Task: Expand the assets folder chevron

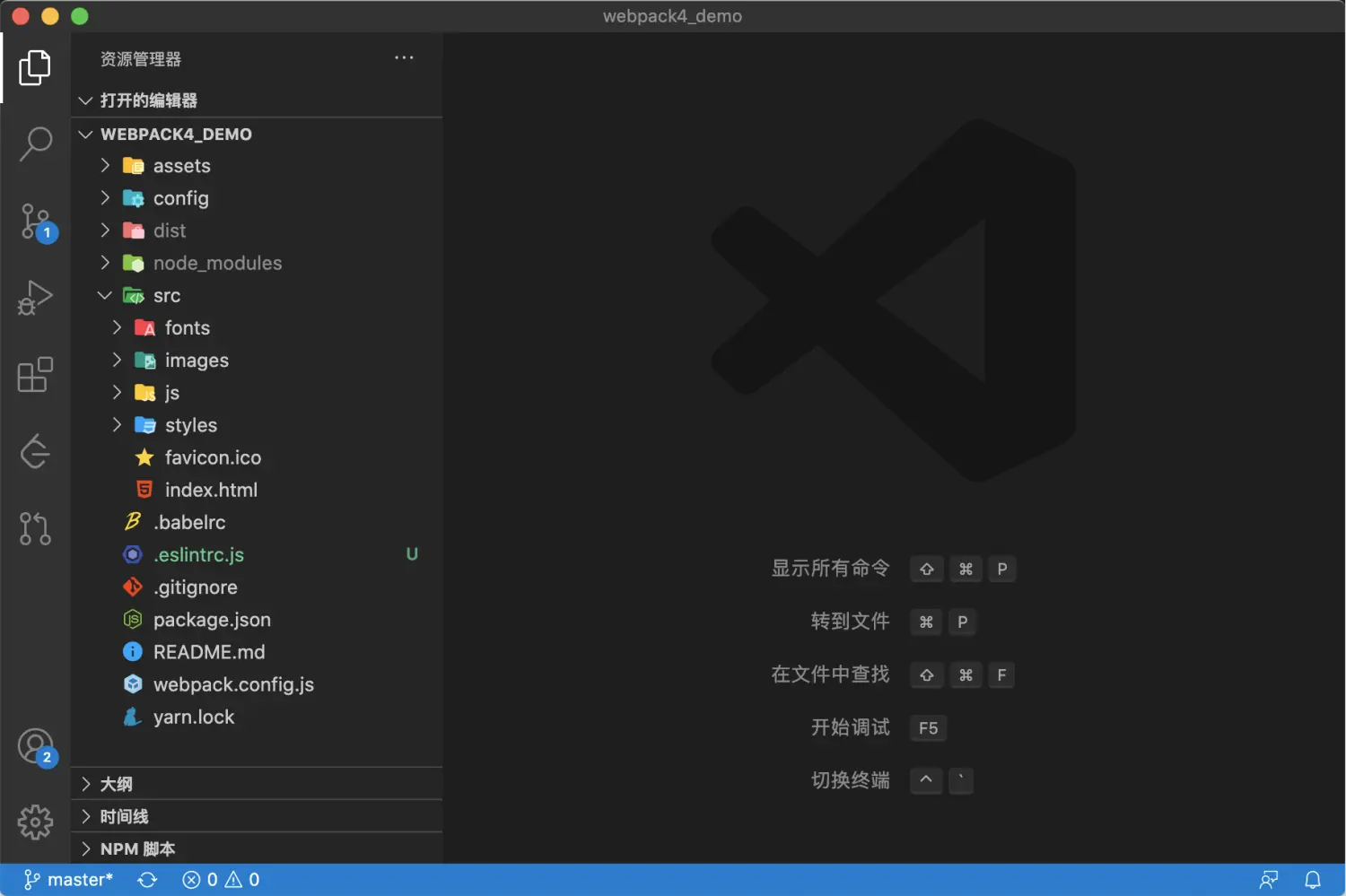Action: click(x=105, y=165)
